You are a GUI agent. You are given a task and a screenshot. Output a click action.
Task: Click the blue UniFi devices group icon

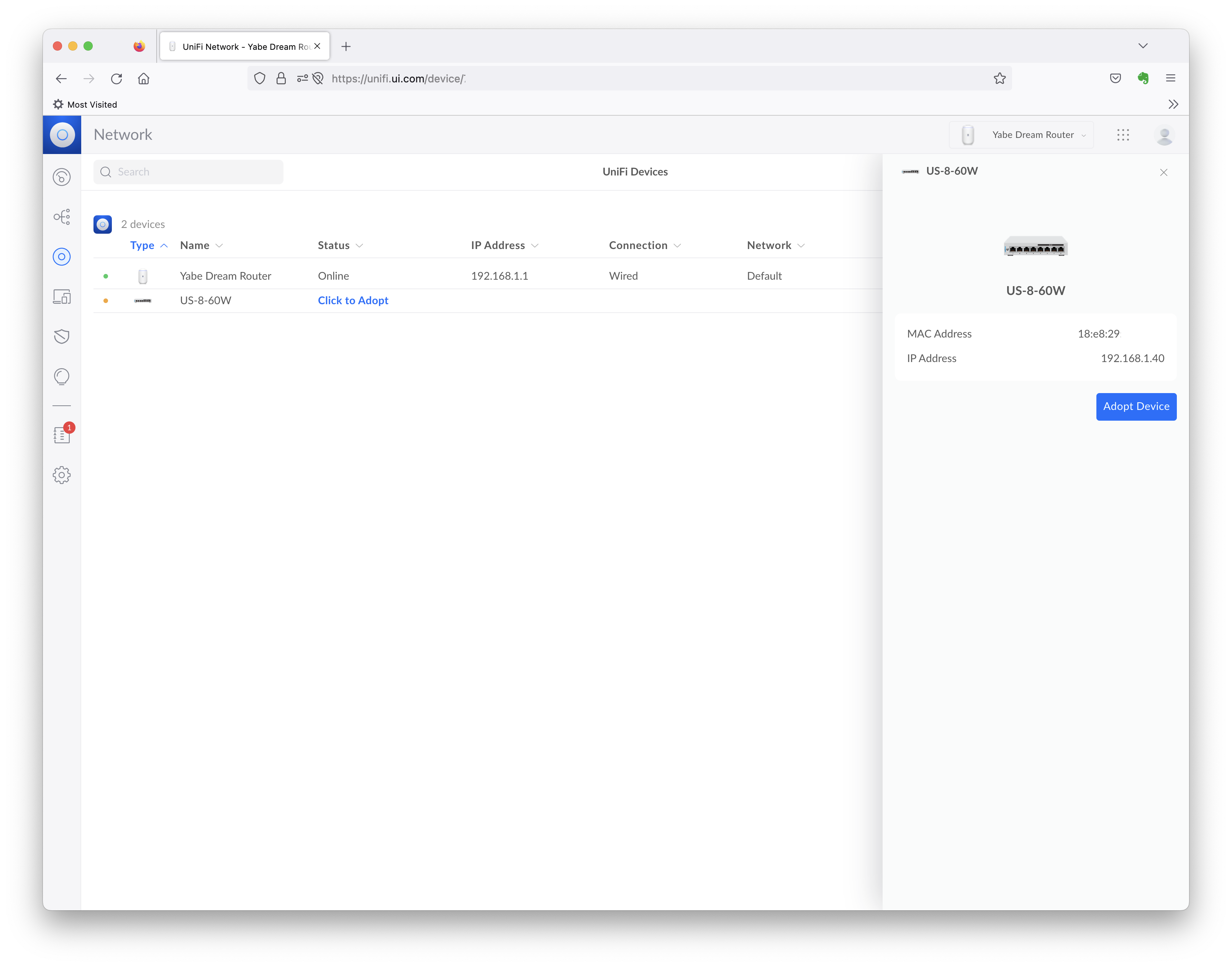point(103,224)
